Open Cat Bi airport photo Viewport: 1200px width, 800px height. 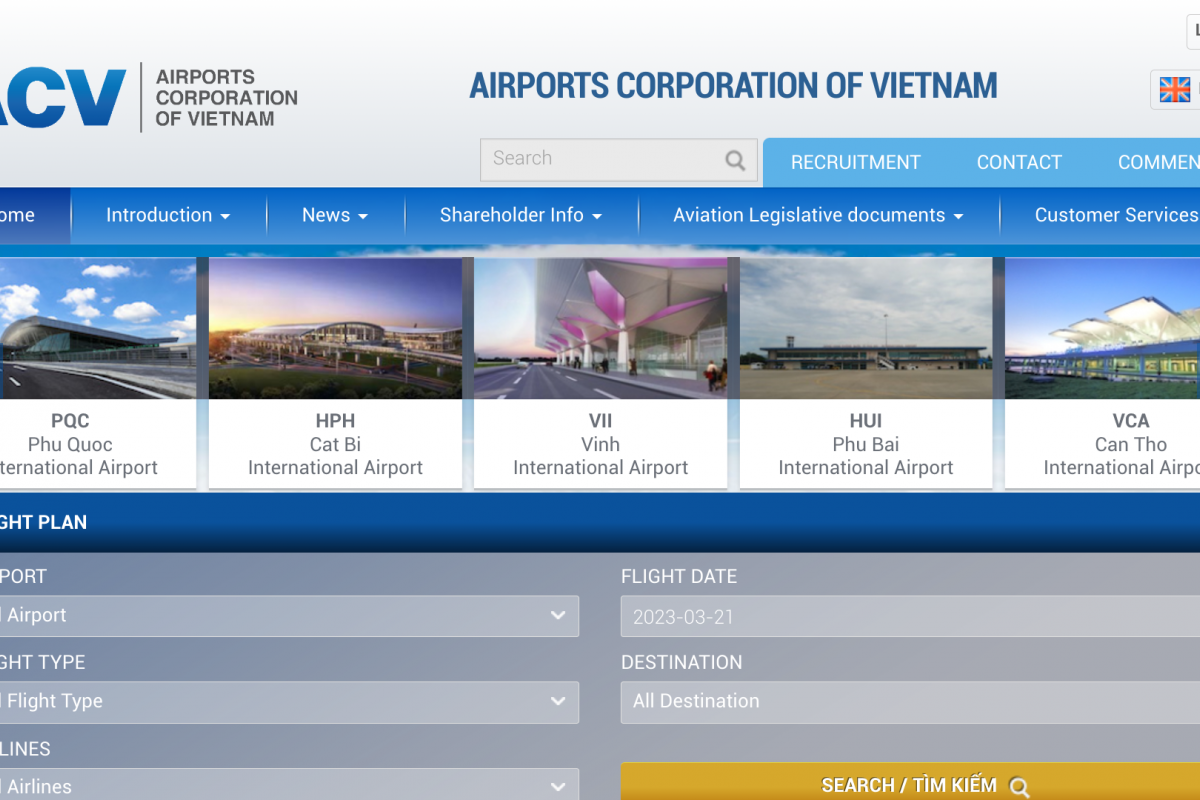(335, 328)
